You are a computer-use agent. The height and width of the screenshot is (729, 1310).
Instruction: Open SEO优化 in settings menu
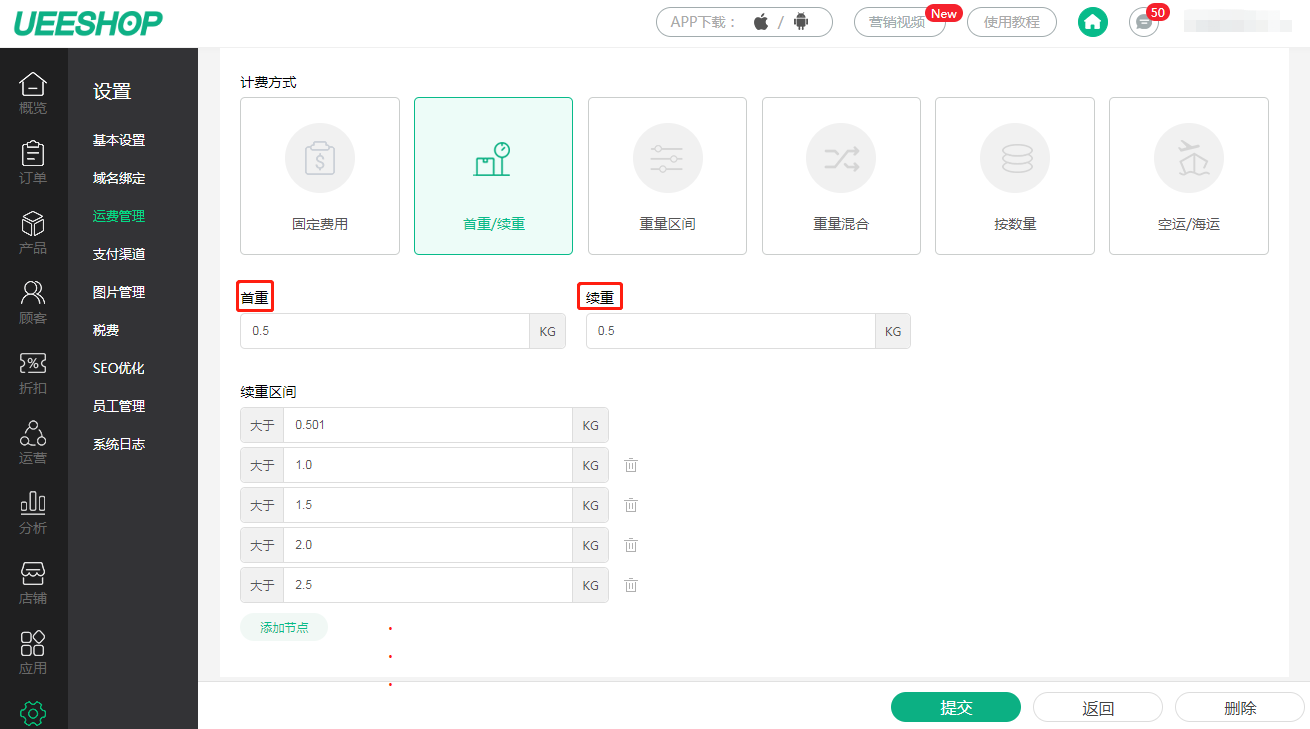(x=119, y=368)
